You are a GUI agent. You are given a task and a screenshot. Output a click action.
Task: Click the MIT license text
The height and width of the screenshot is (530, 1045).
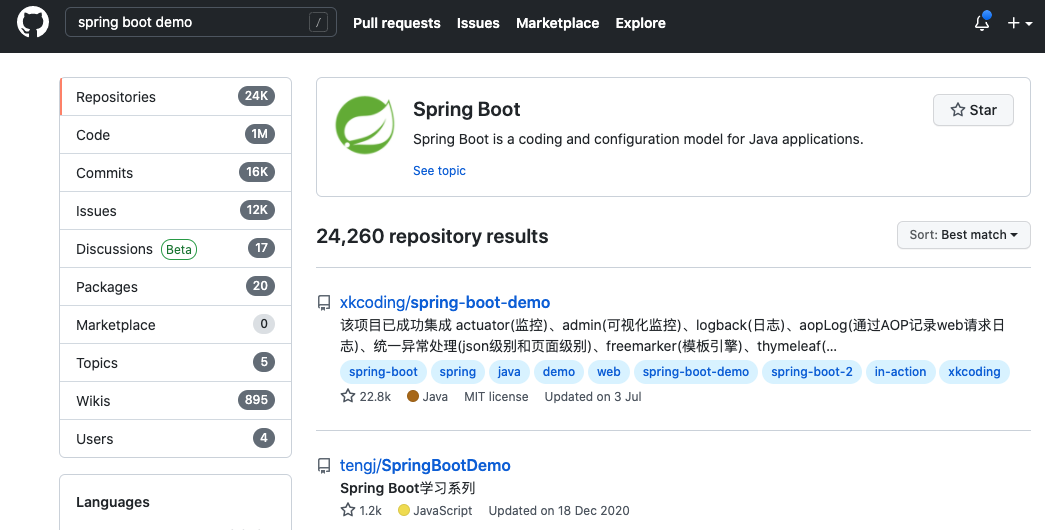pos(496,397)
